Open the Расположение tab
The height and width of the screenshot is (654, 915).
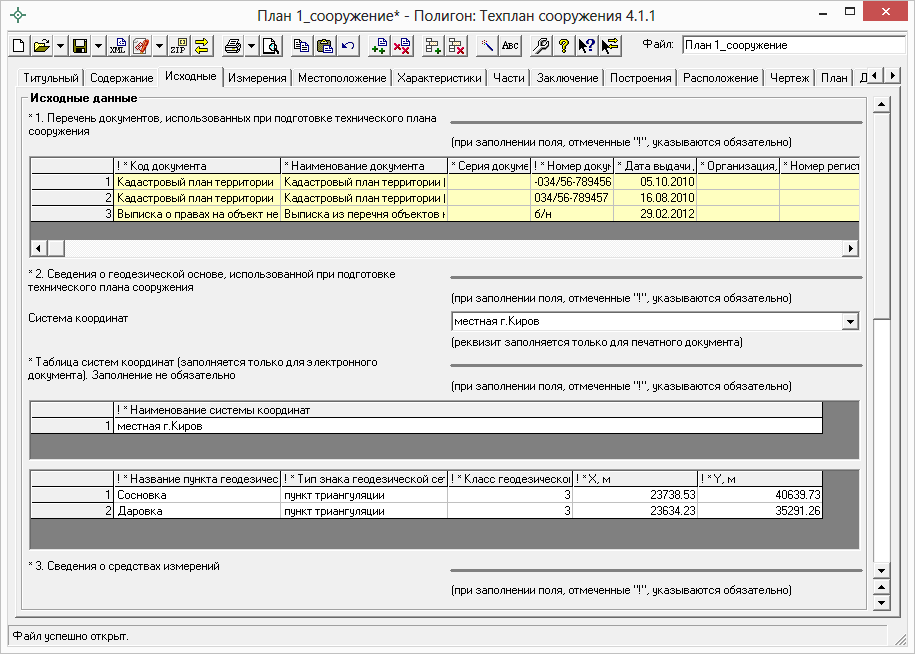[x=721, y=78]
